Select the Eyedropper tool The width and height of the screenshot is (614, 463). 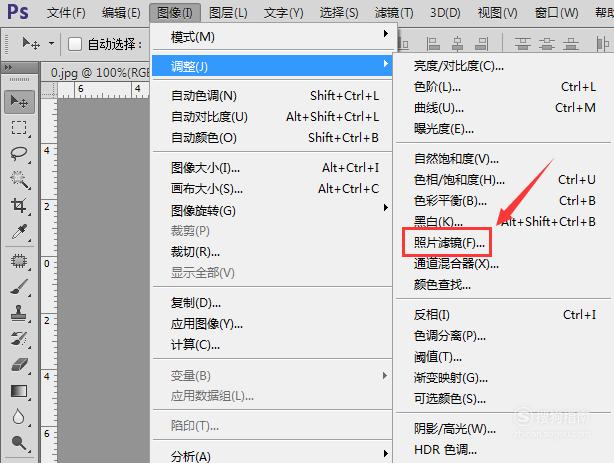click(x=19, y=232)
